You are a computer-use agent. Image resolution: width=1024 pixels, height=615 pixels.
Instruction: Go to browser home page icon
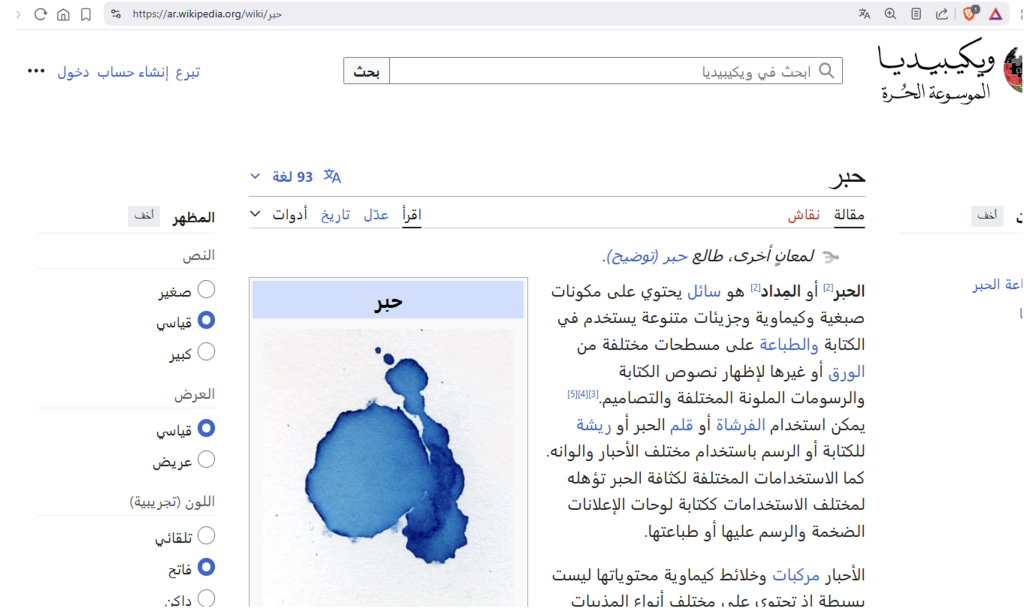63,14
